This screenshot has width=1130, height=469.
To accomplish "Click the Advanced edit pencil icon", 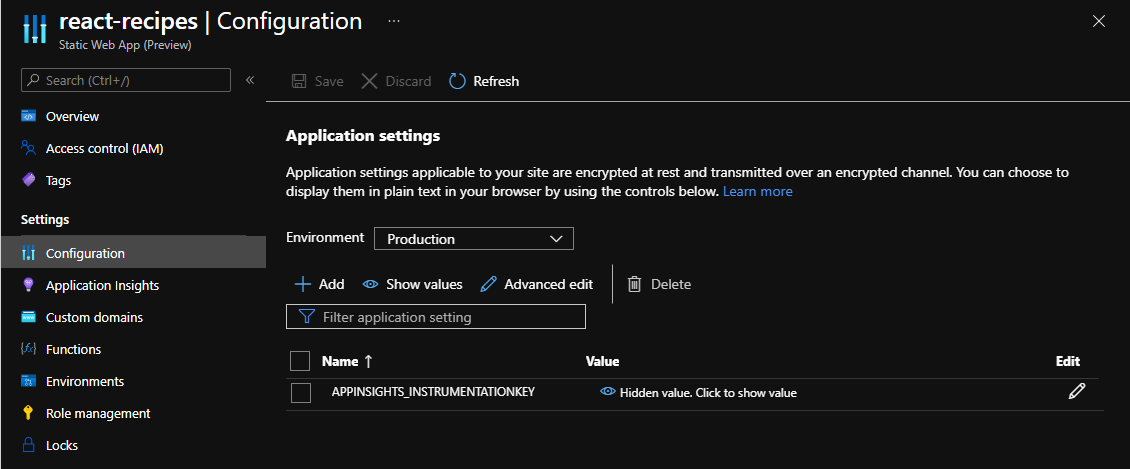I will coord(488,285).
